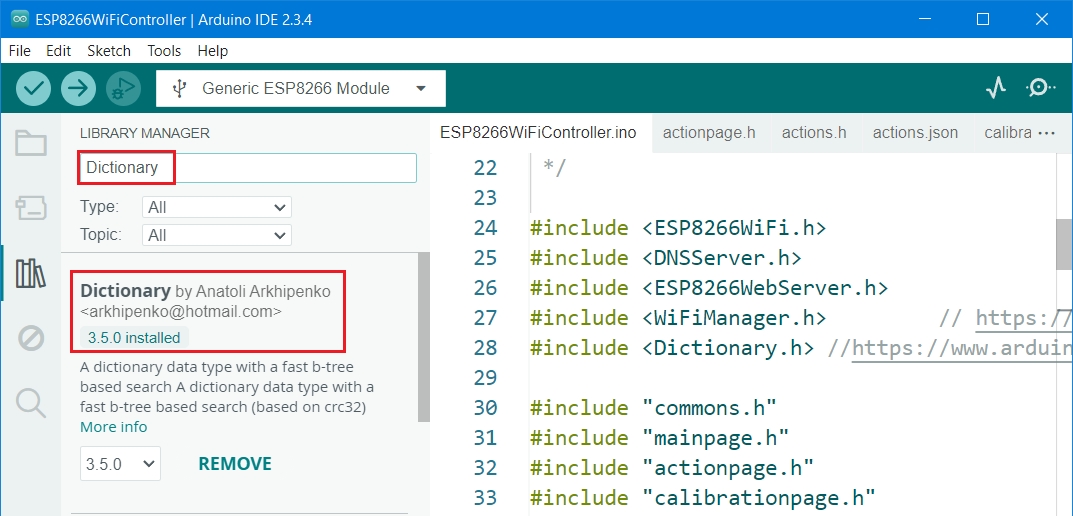Image resolution: width=1073 pixels, height=516 pixels.
Task: Open the More info link
Action: pyautogui.click(x=113, y=427)
